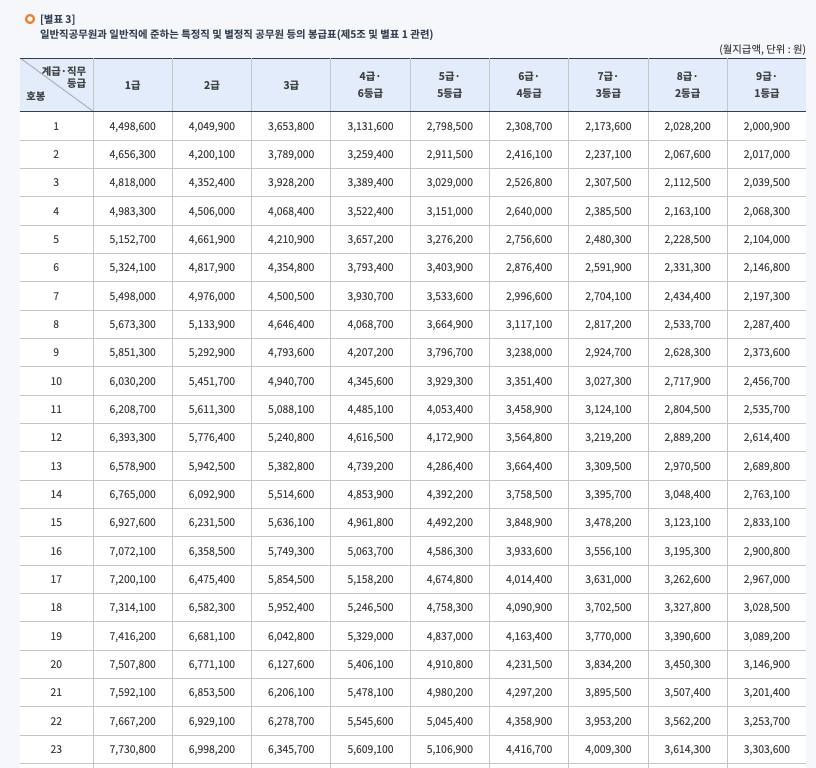
Task: Click the 2급 column header
Action: 211,85
